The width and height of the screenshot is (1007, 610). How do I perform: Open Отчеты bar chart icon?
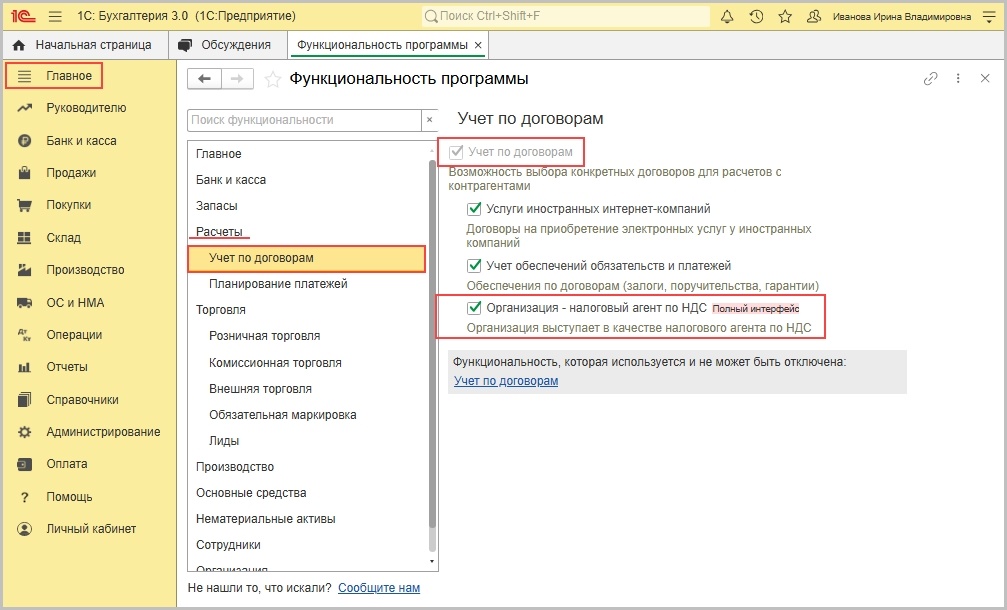[x=24, y=367]
